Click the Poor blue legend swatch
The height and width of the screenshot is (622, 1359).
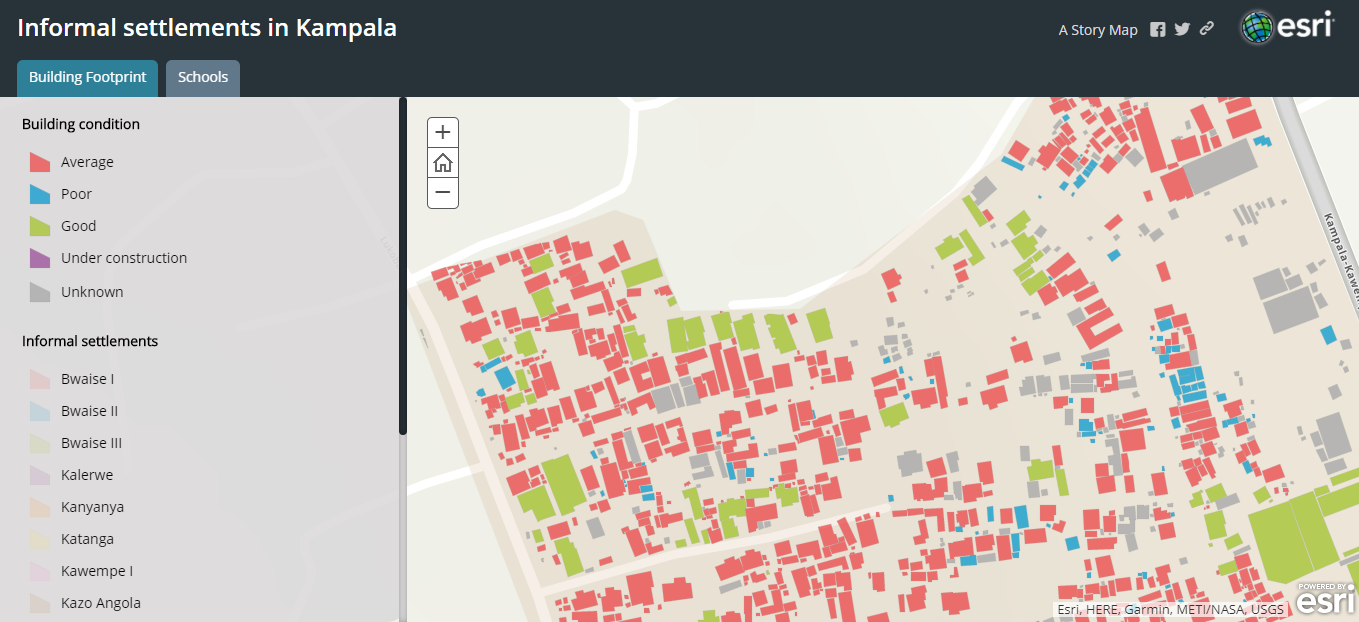[x=40, y=194]
